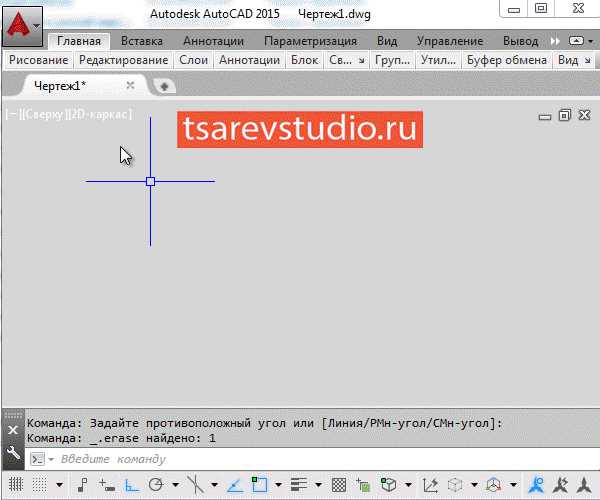
Task: Click the gizmo display icon
Action: pos(494,485)
